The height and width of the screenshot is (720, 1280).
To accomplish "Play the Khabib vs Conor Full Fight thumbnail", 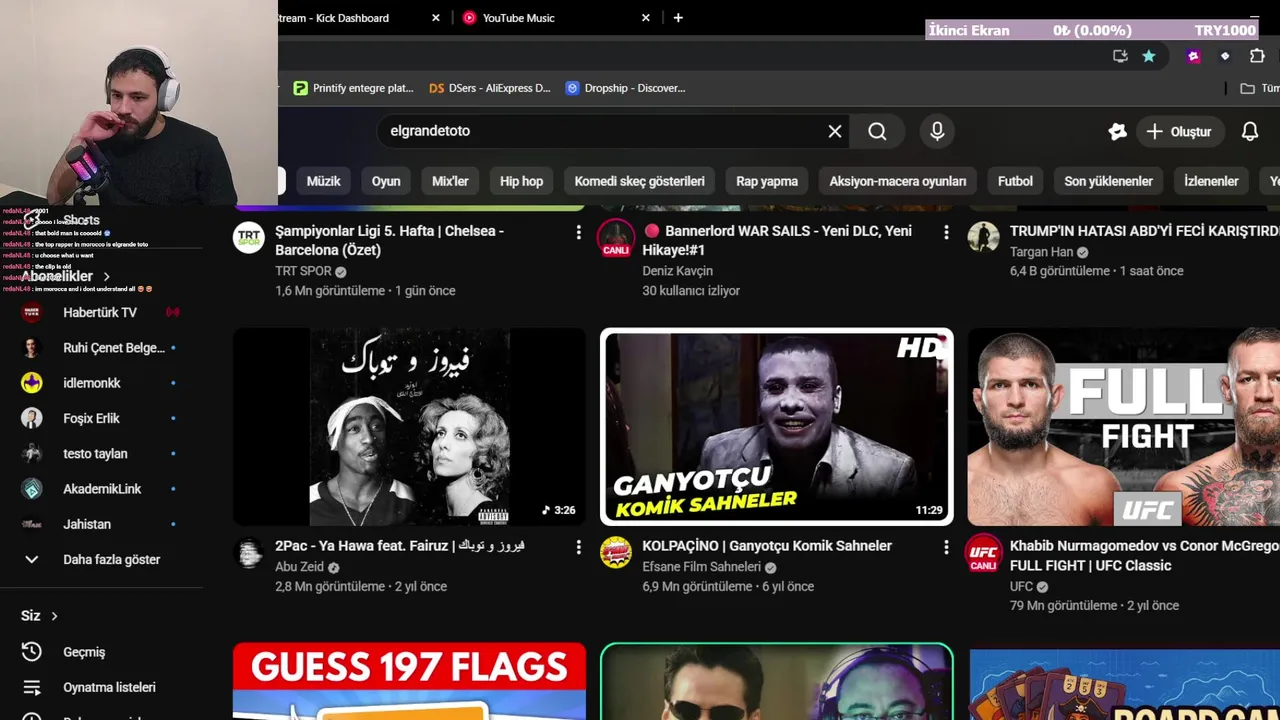I will [1124, 427].
